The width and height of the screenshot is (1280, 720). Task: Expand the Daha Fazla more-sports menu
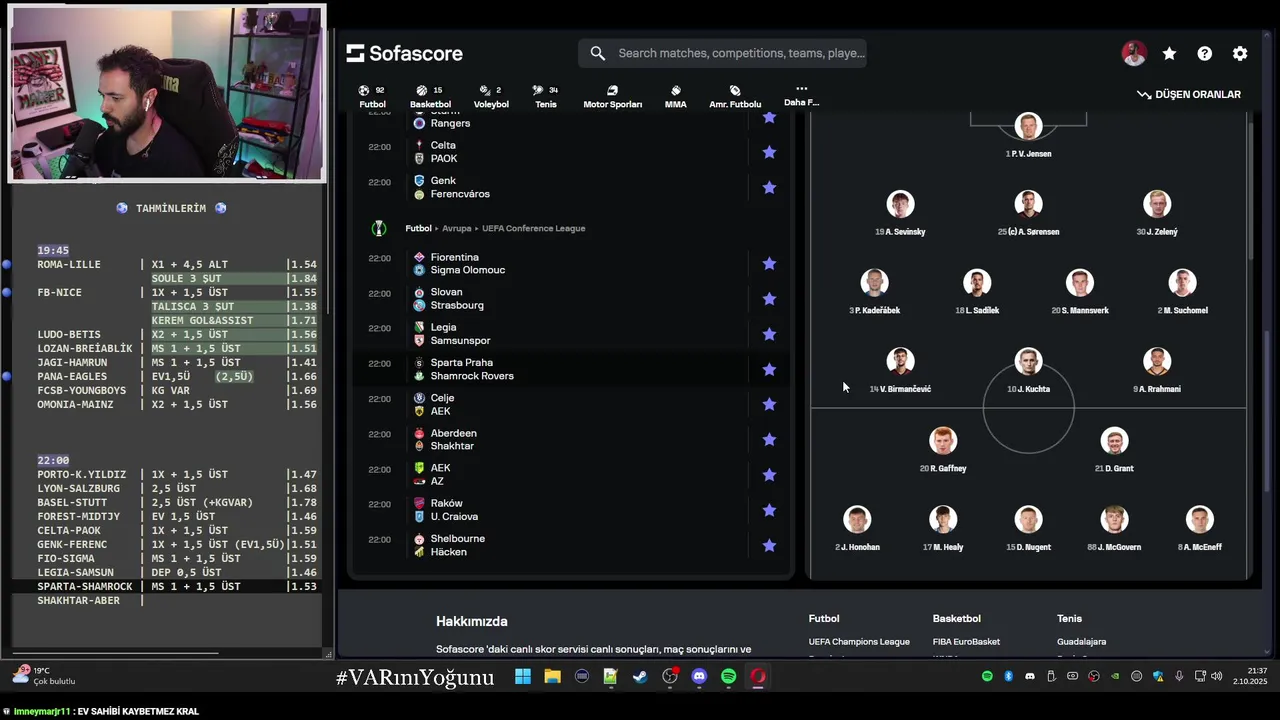tap(801, 95)
